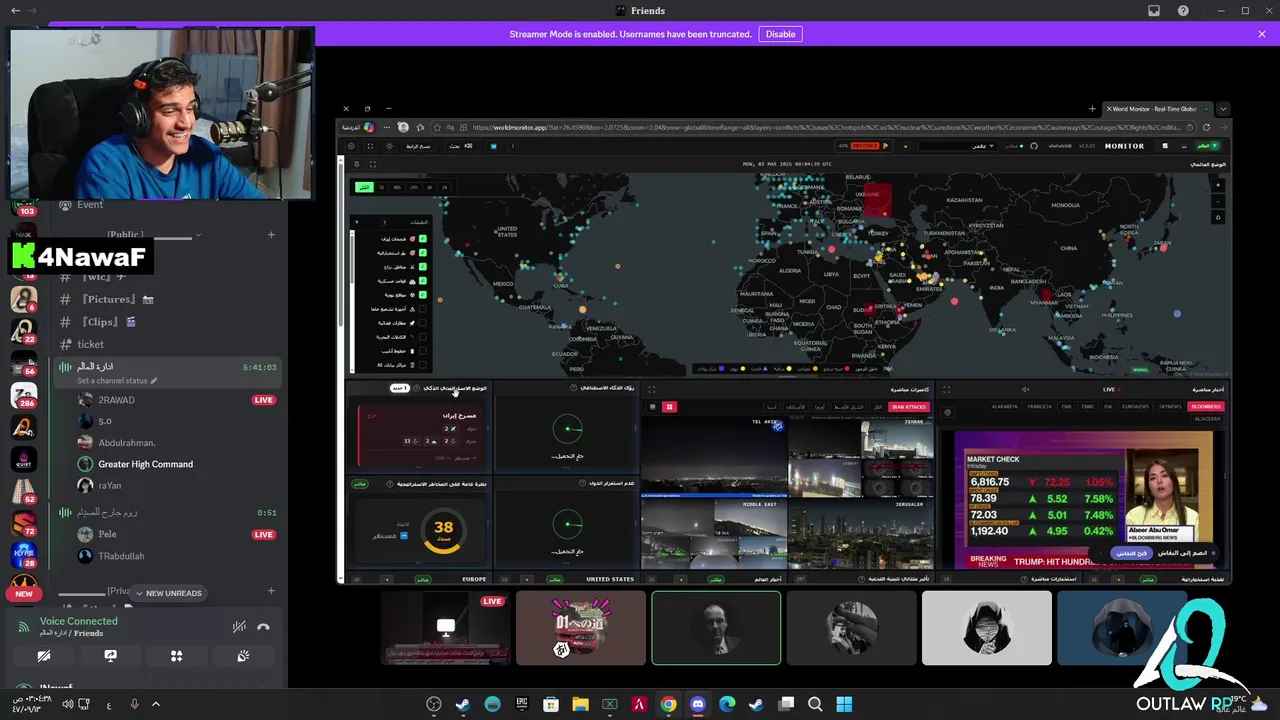The width and height of the screenshot is (1280, 720).
Task: Select 24h map time range
Action: click(x=413, y=187)
